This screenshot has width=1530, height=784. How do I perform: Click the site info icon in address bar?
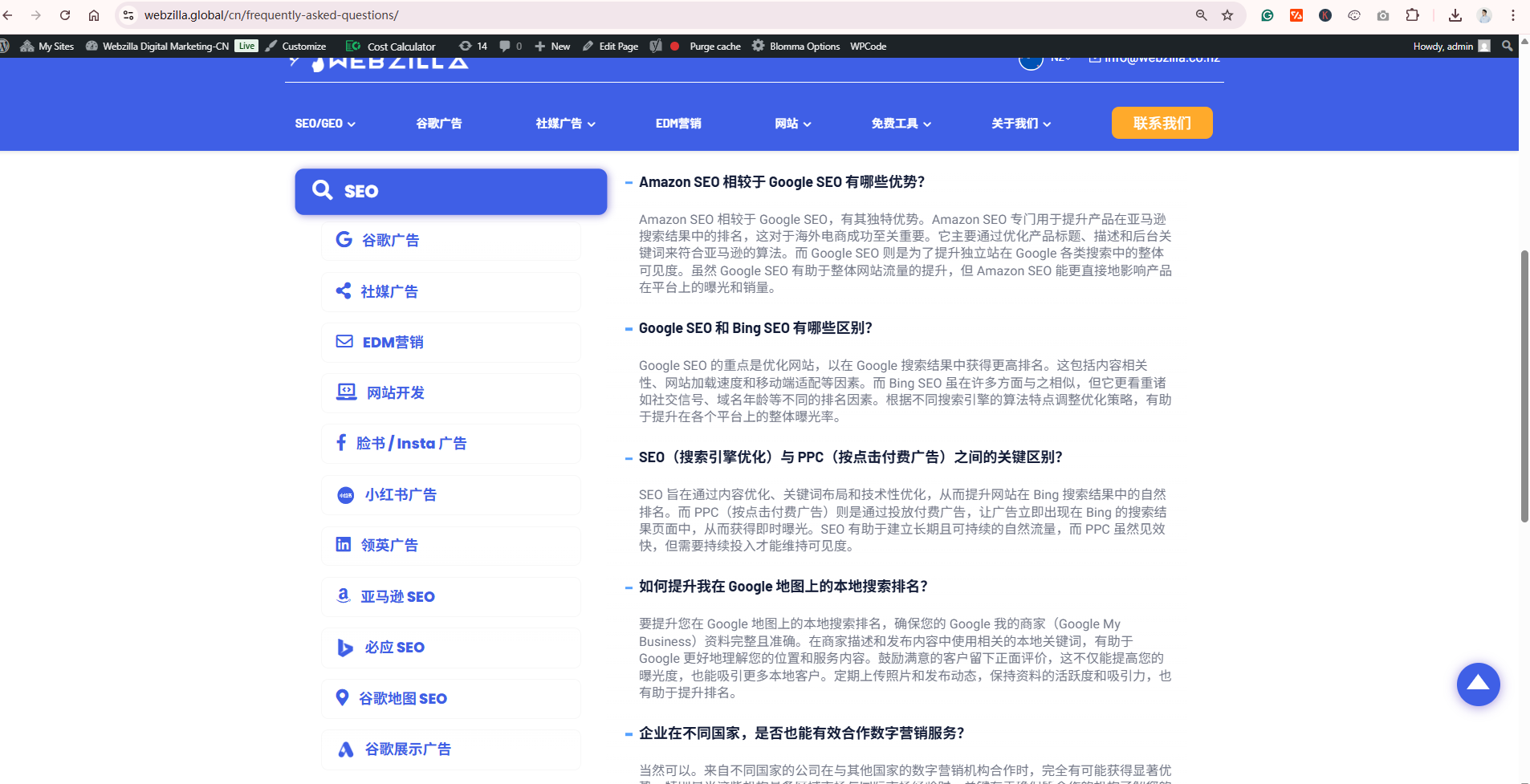[x=128, y=15]
